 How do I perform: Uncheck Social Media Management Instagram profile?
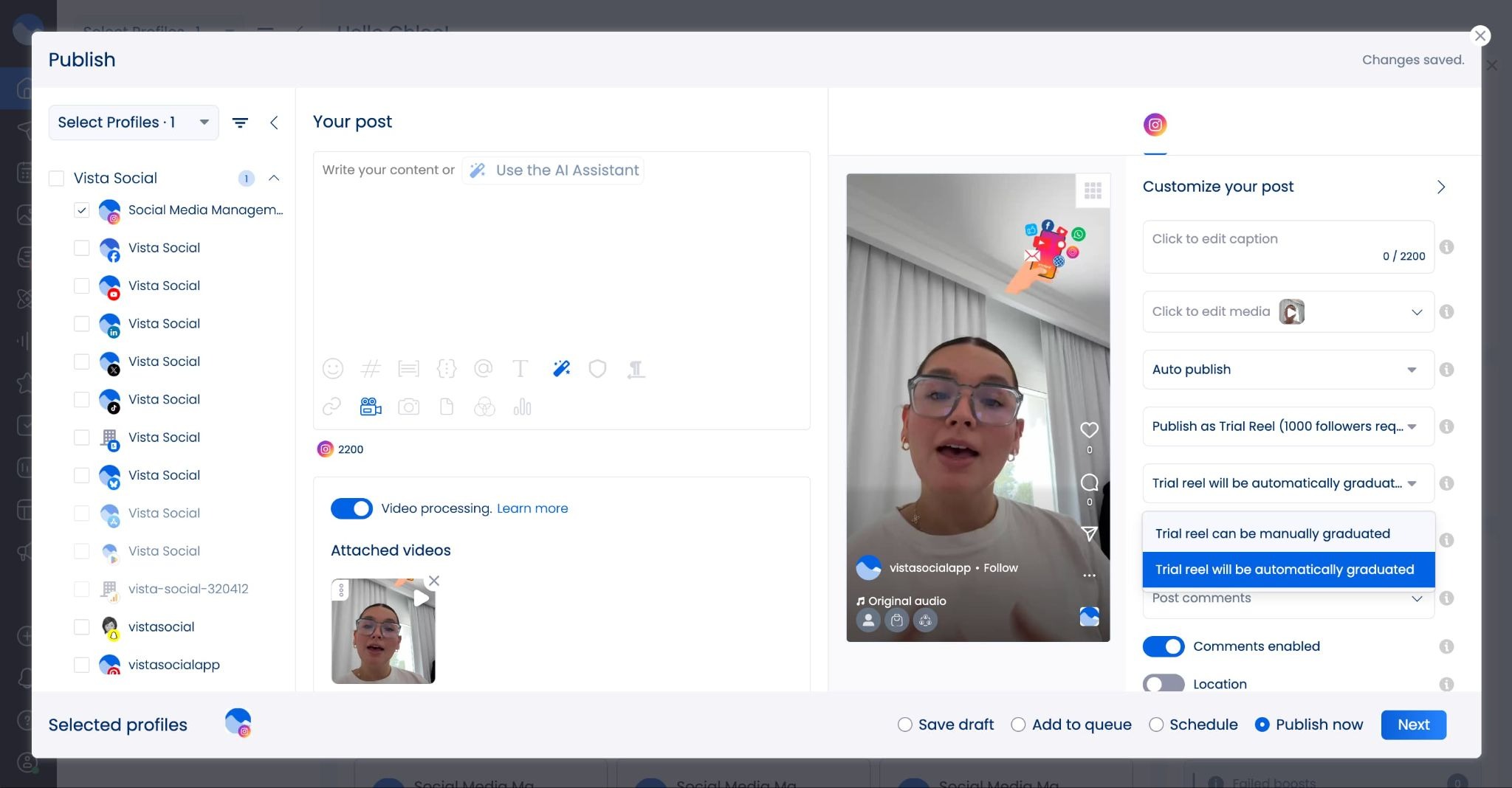82,210
